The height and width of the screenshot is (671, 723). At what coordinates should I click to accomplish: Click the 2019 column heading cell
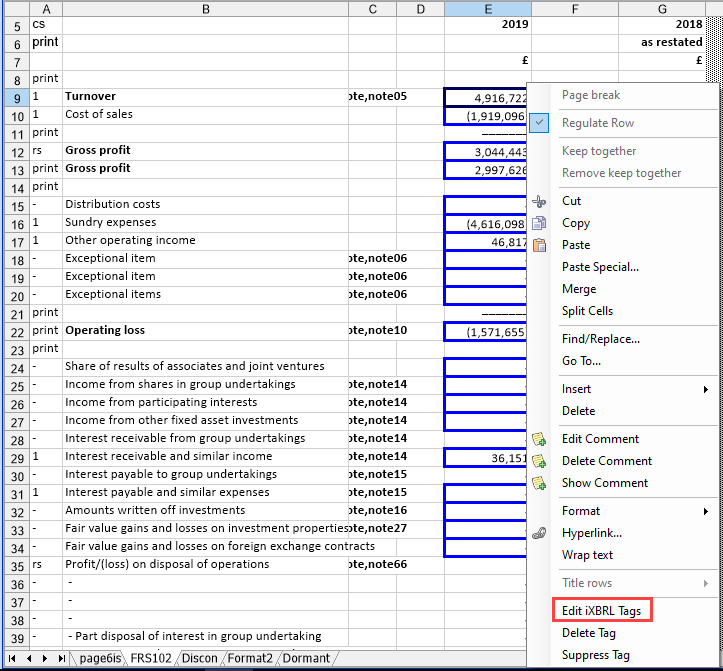(x=488, y=24)
